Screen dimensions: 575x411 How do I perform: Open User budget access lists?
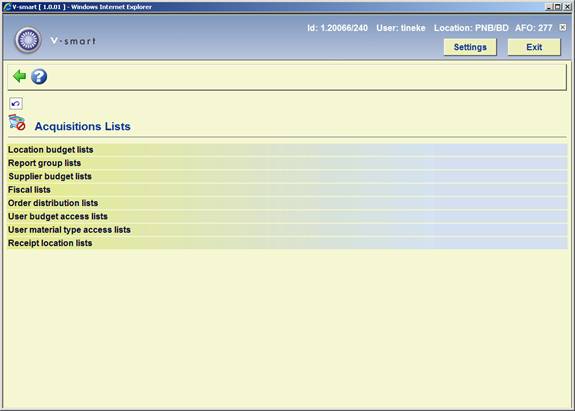tap(288, 216)
